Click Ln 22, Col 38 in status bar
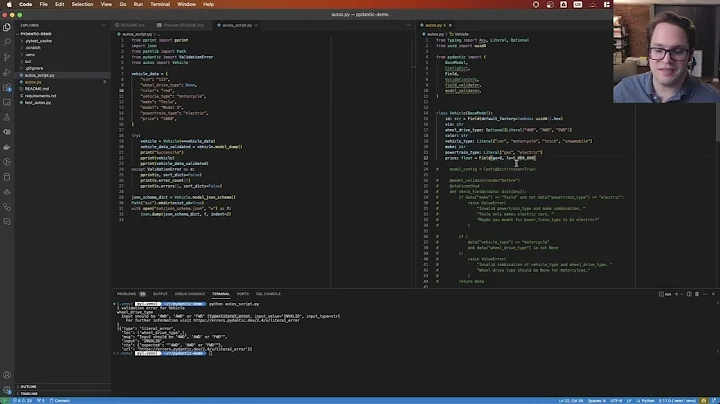Viewport: 720px width, 404px height. click(571, 401)
